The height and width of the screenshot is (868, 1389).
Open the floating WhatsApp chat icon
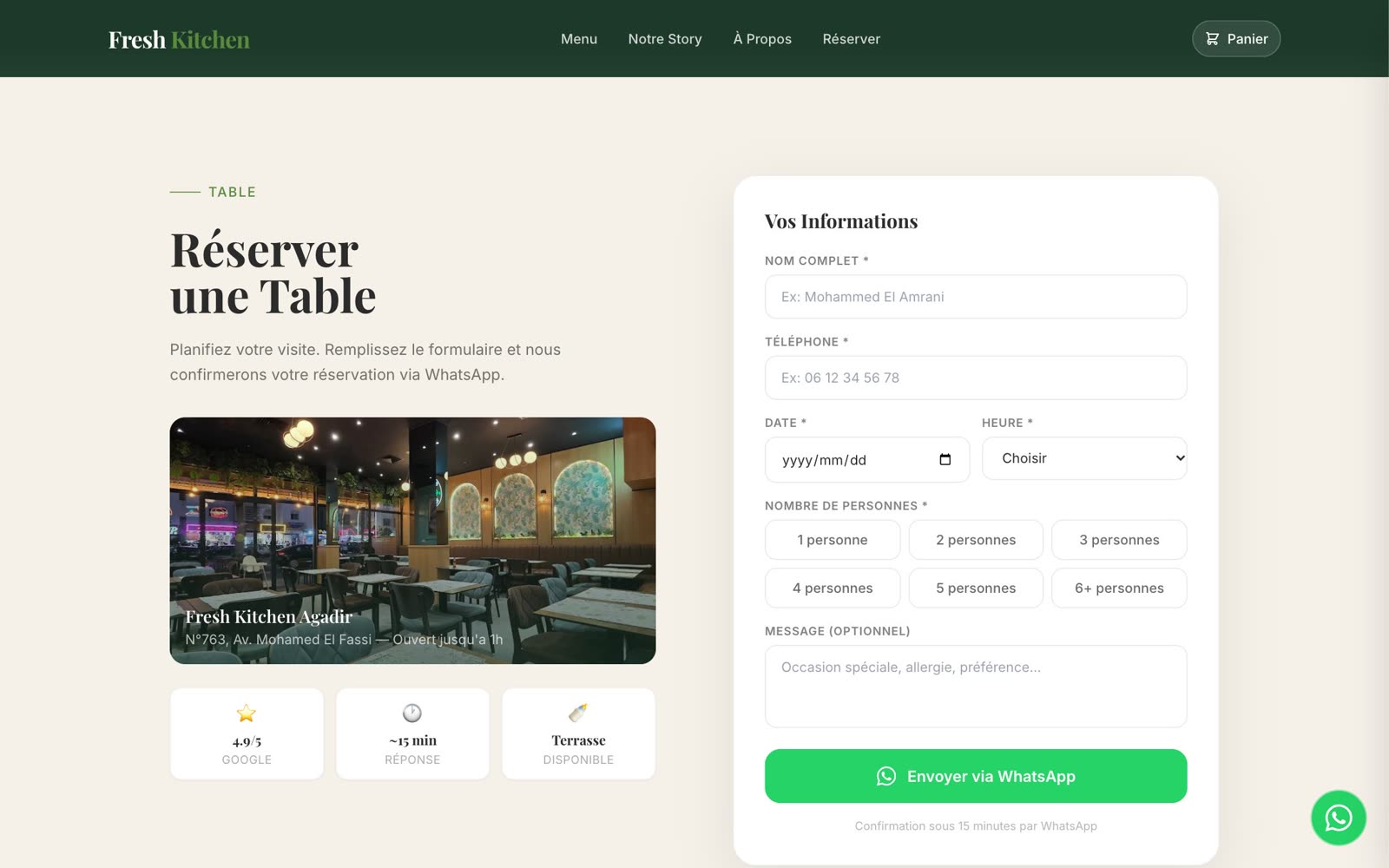click(1338, 818)
